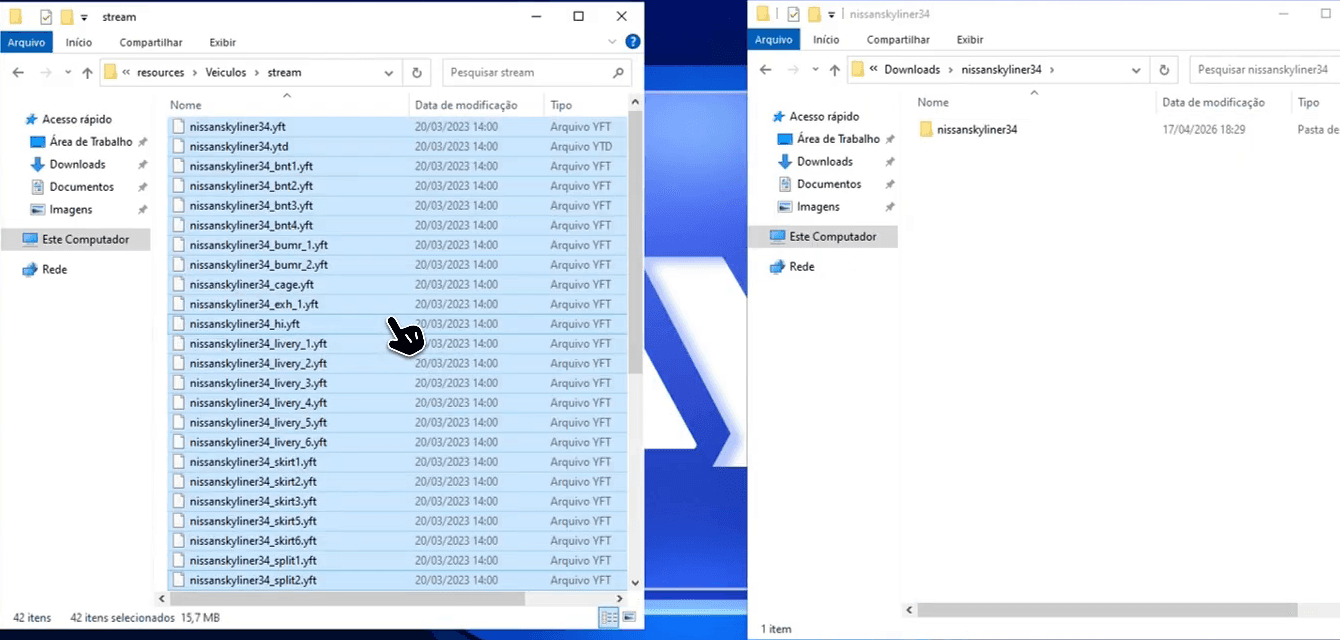
Task: Go up one level in the nissanskyliner34 window
Action: pyautogui.click(x=835, y=70)
